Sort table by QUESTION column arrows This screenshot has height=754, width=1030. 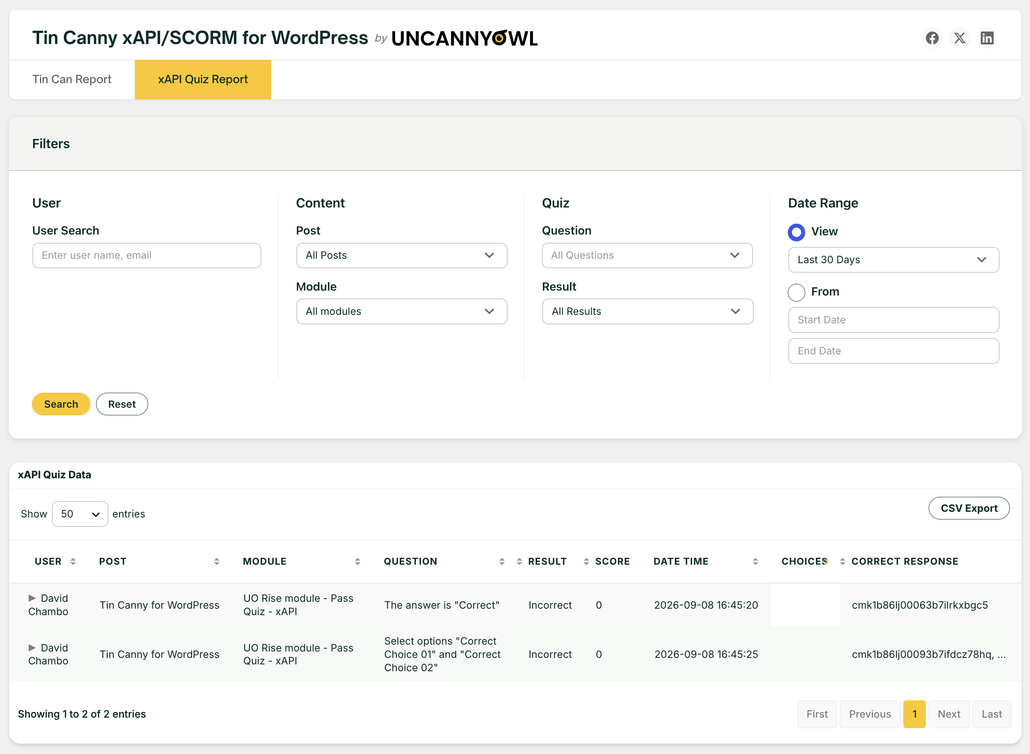(502, 562)
